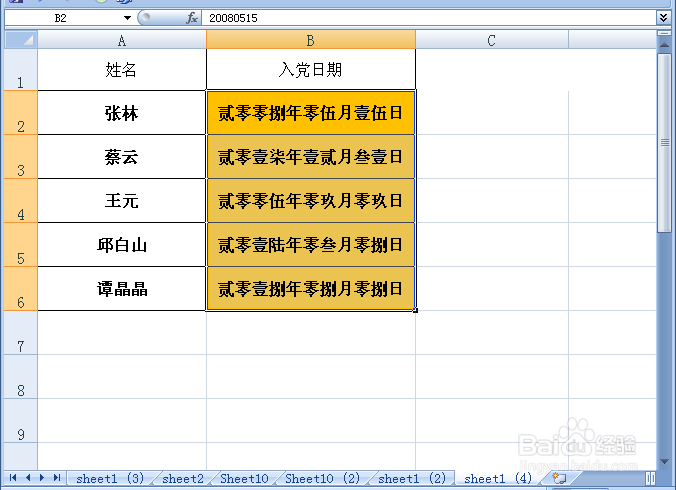Screen dimensions: 676x490
Task: Click the cell containing 入党日期
Action: [x=311, y=70]
